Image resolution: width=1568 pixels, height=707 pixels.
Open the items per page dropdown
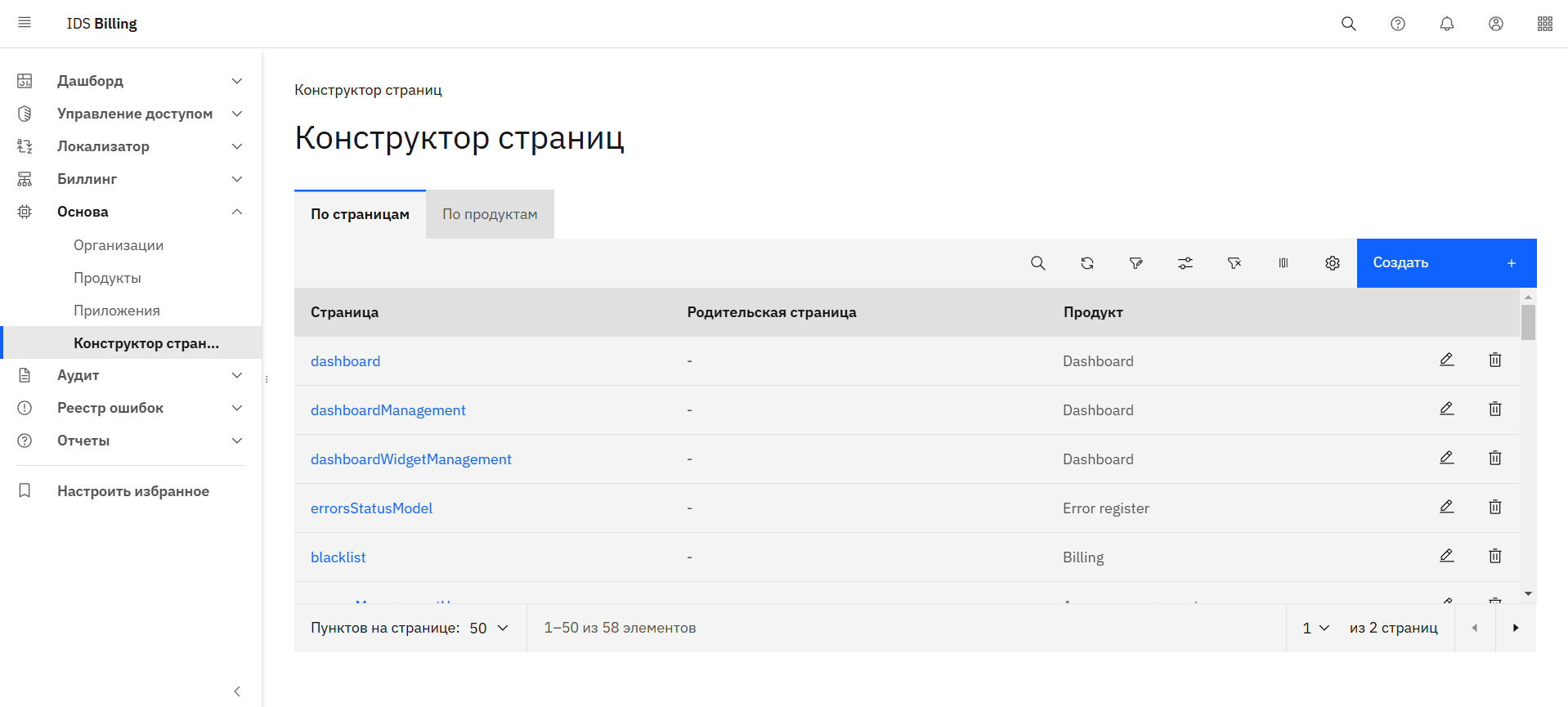pos(489,628)
